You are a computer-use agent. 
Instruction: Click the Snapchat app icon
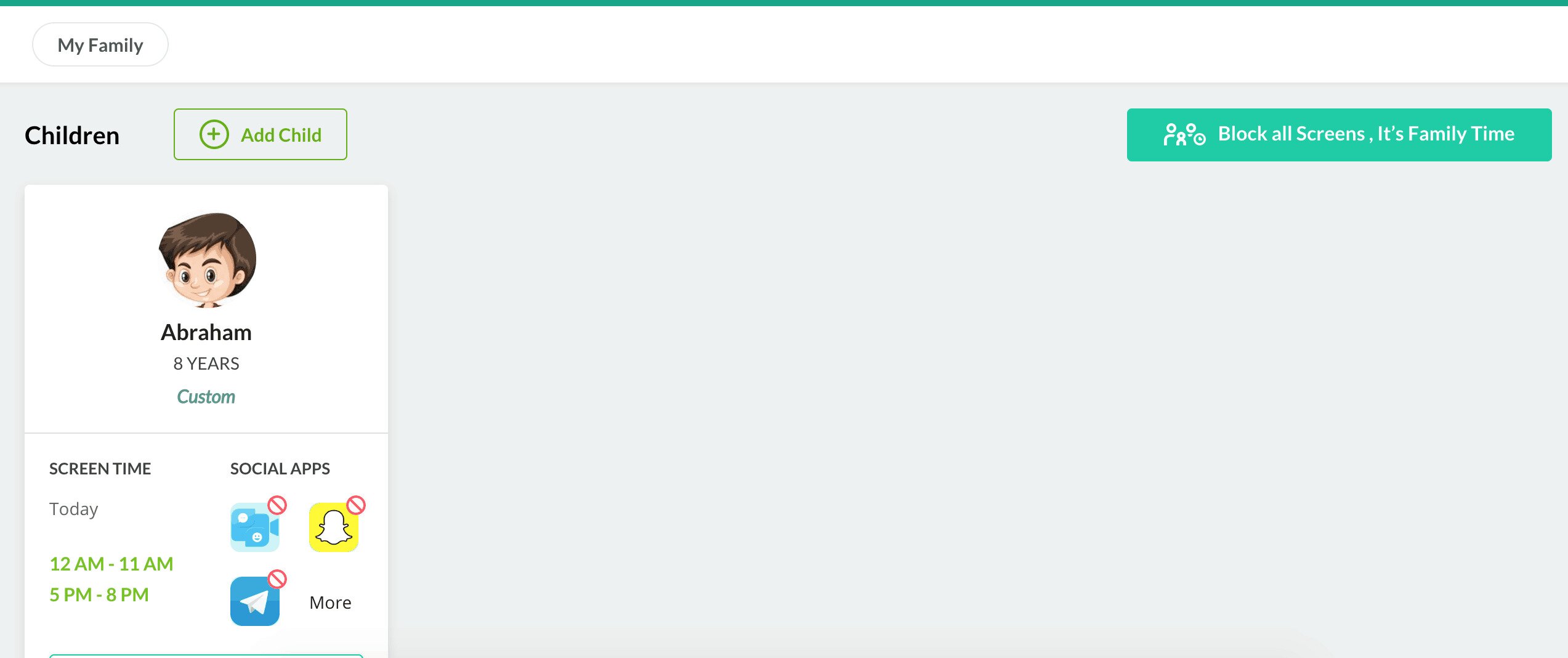334,527
